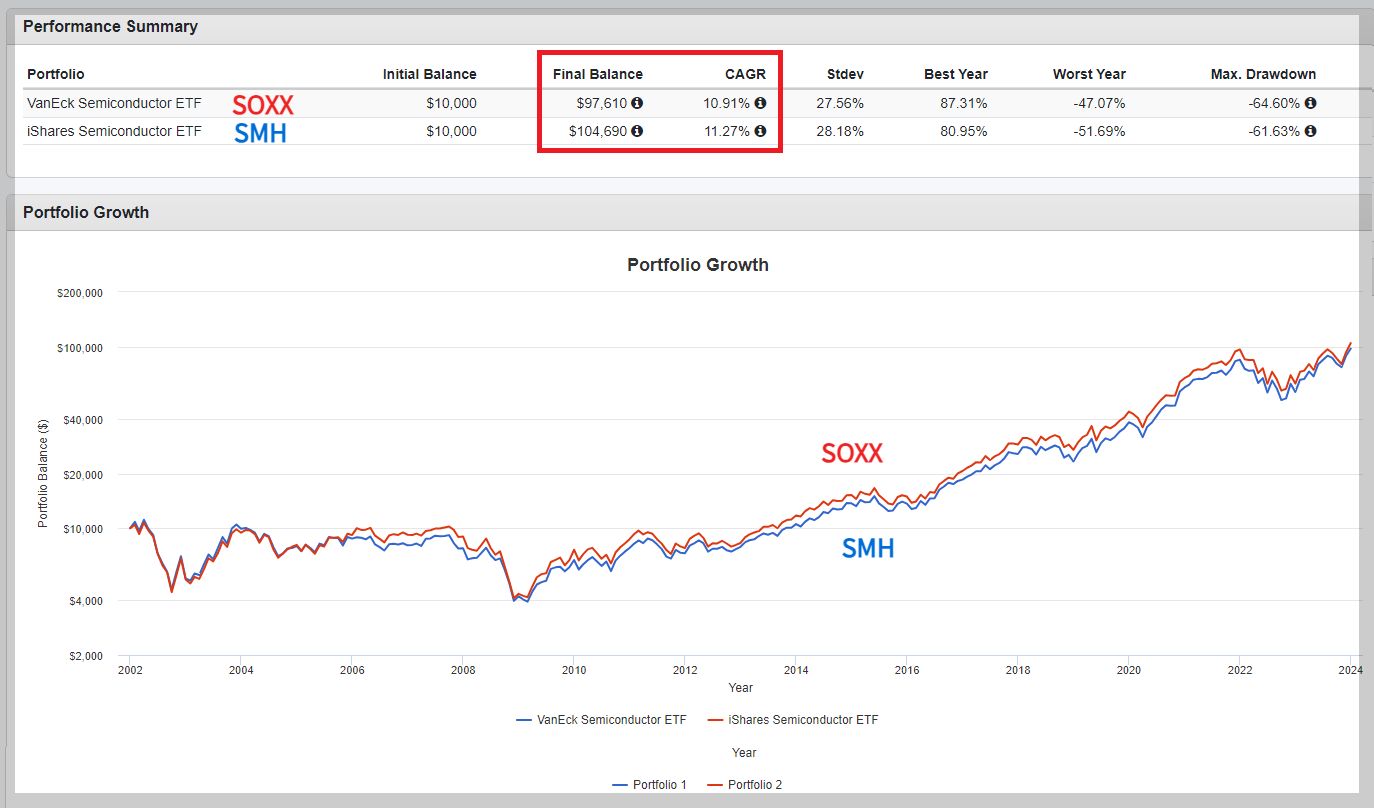Click the 2022 x-axis year label
The image size is (1374, 808).
(x=1239, y=671)
